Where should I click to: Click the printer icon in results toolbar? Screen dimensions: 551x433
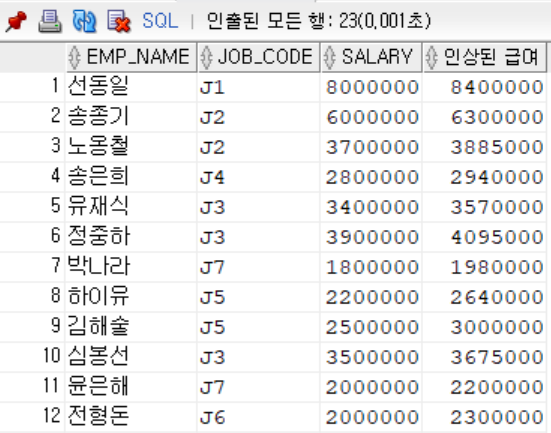(x=50, y=21)
